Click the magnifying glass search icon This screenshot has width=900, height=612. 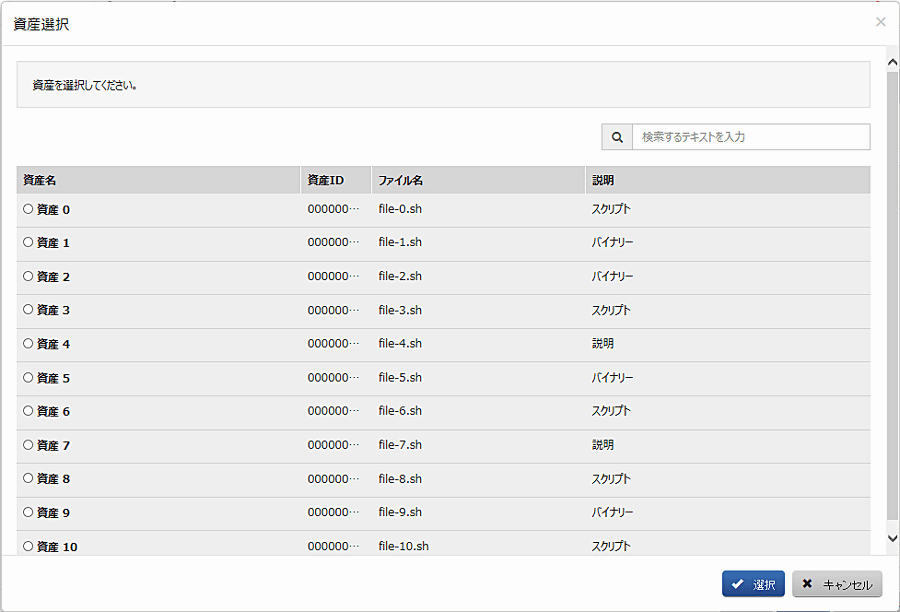point(617,137)
